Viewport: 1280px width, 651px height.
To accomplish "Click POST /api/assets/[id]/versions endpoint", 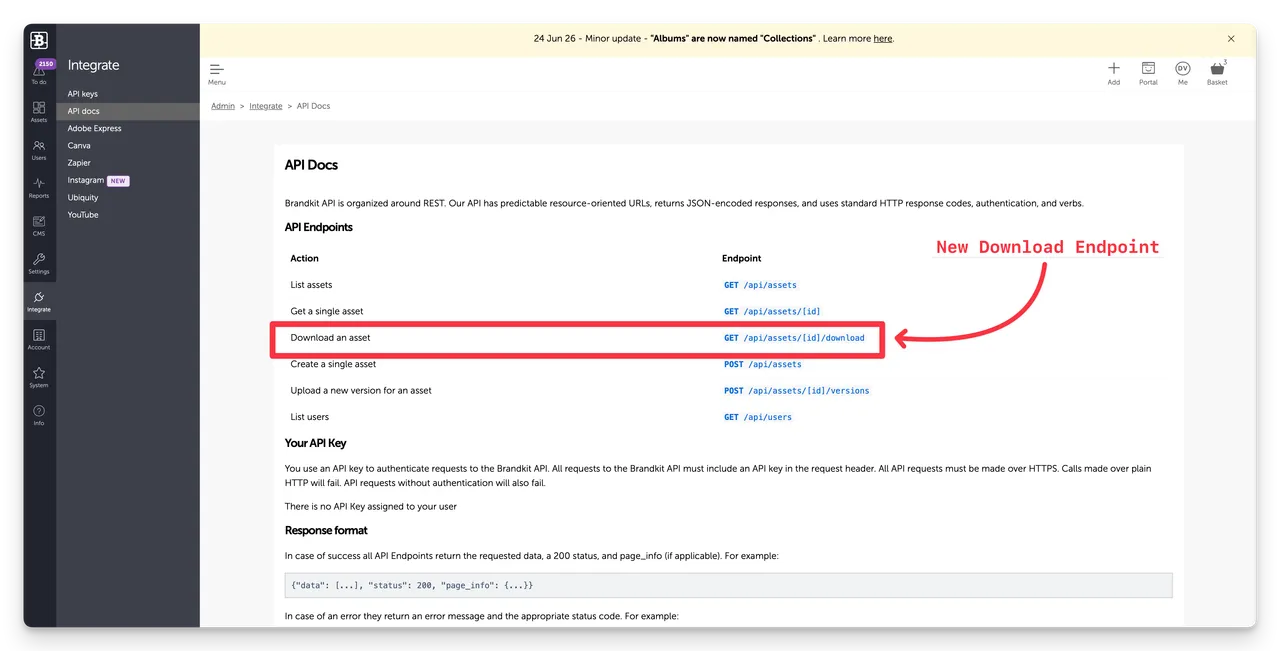I will (x=797, y=391).
